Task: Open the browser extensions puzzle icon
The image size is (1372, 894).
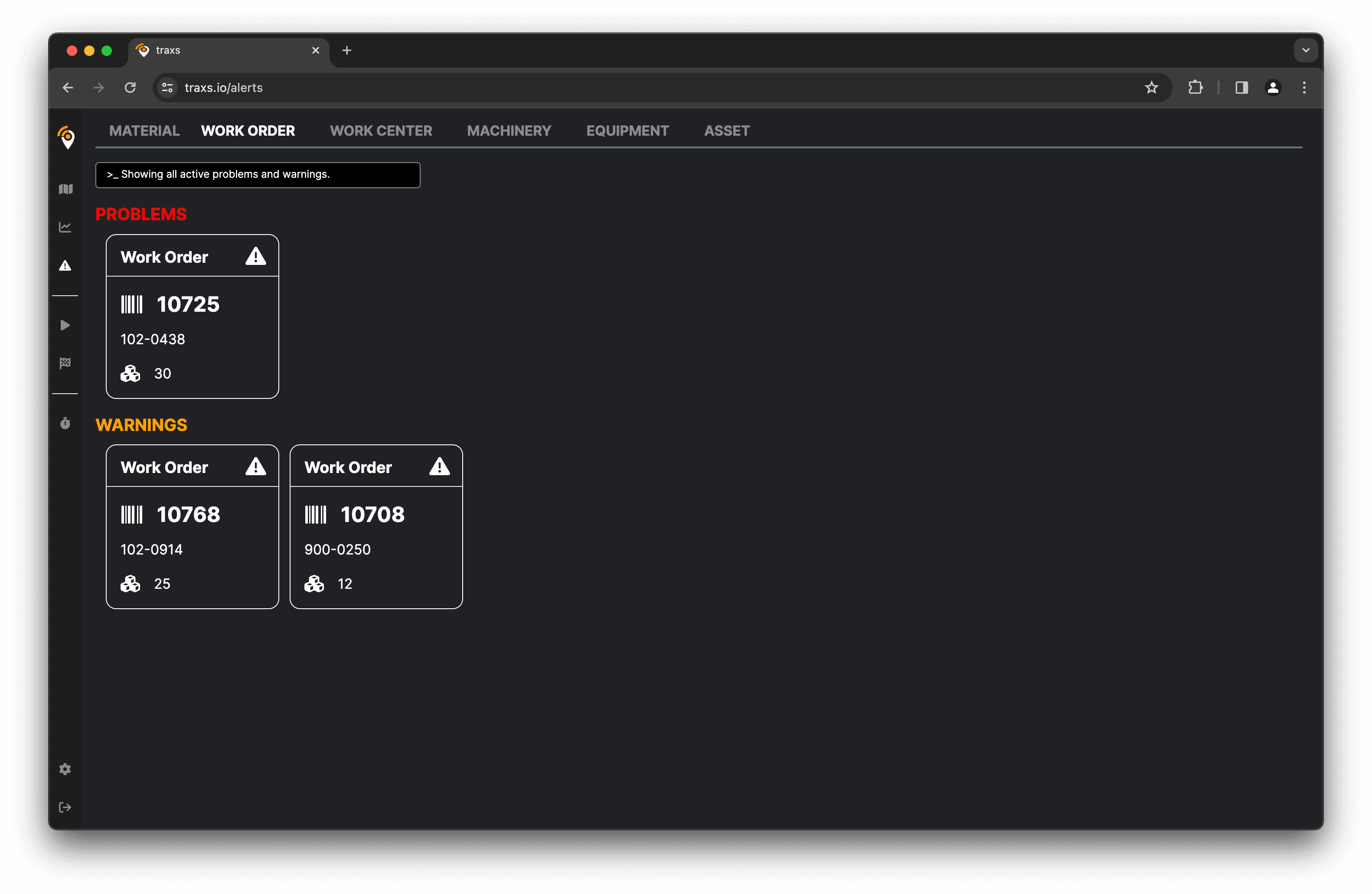Action: (x=1195, y=88)
